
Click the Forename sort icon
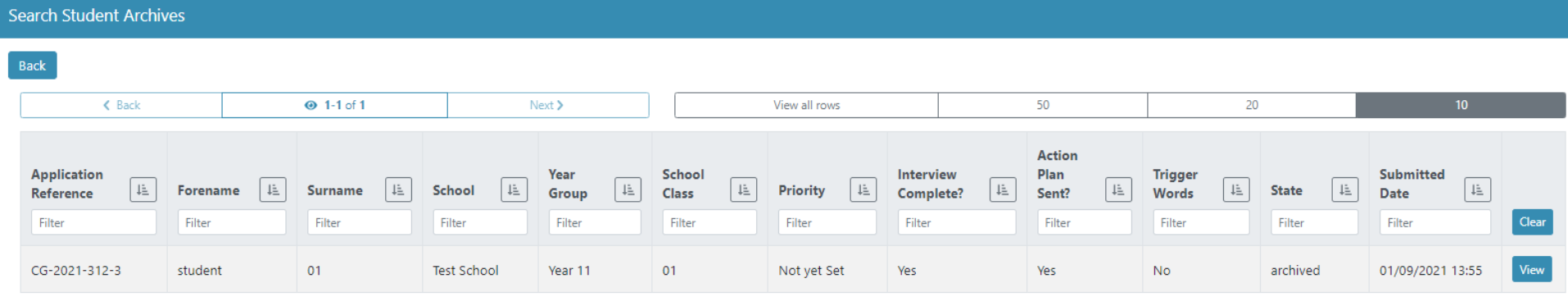[273, 190]
